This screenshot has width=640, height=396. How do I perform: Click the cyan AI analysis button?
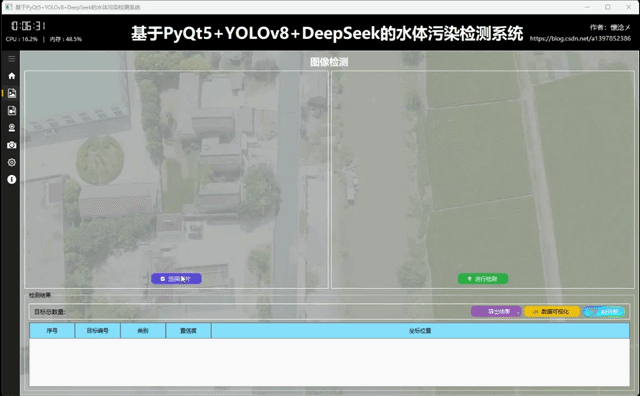[604, 311]
